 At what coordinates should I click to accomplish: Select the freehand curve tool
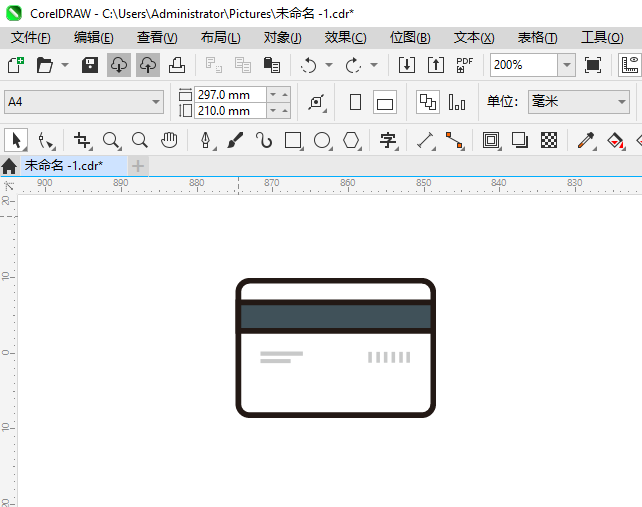tap(264, 140)
